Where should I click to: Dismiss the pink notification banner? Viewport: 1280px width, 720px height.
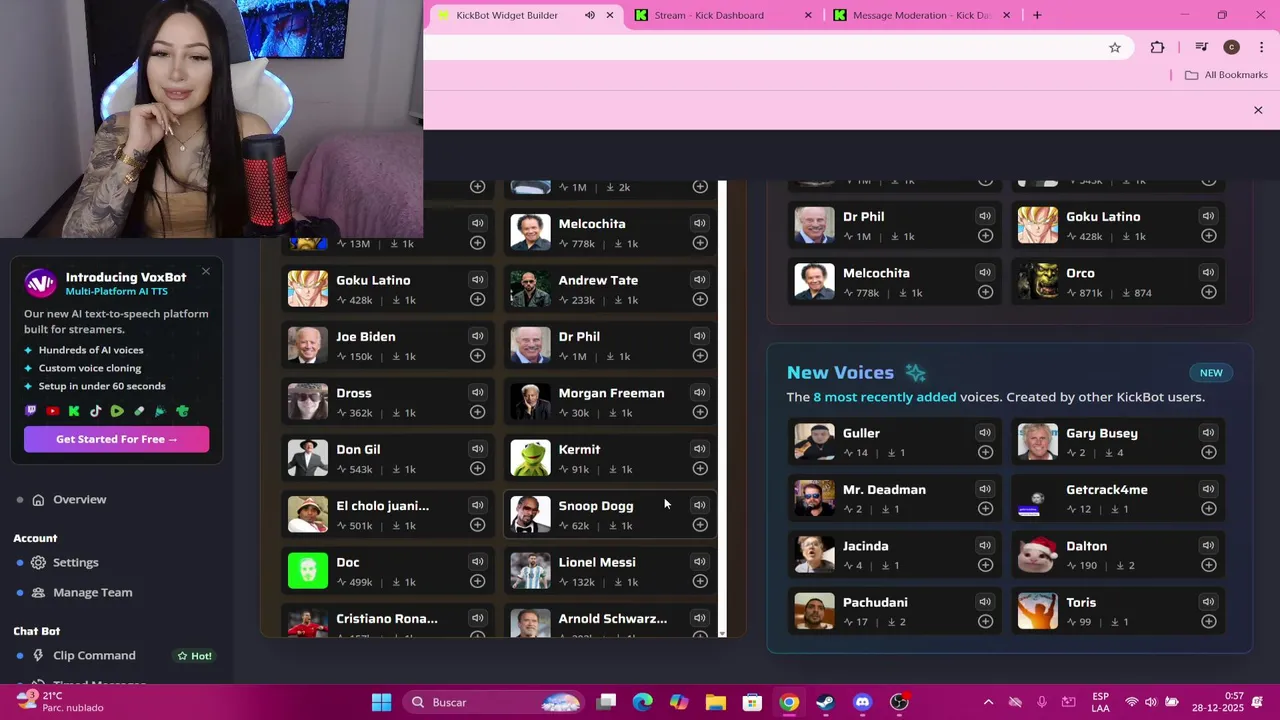[1258, 110]
